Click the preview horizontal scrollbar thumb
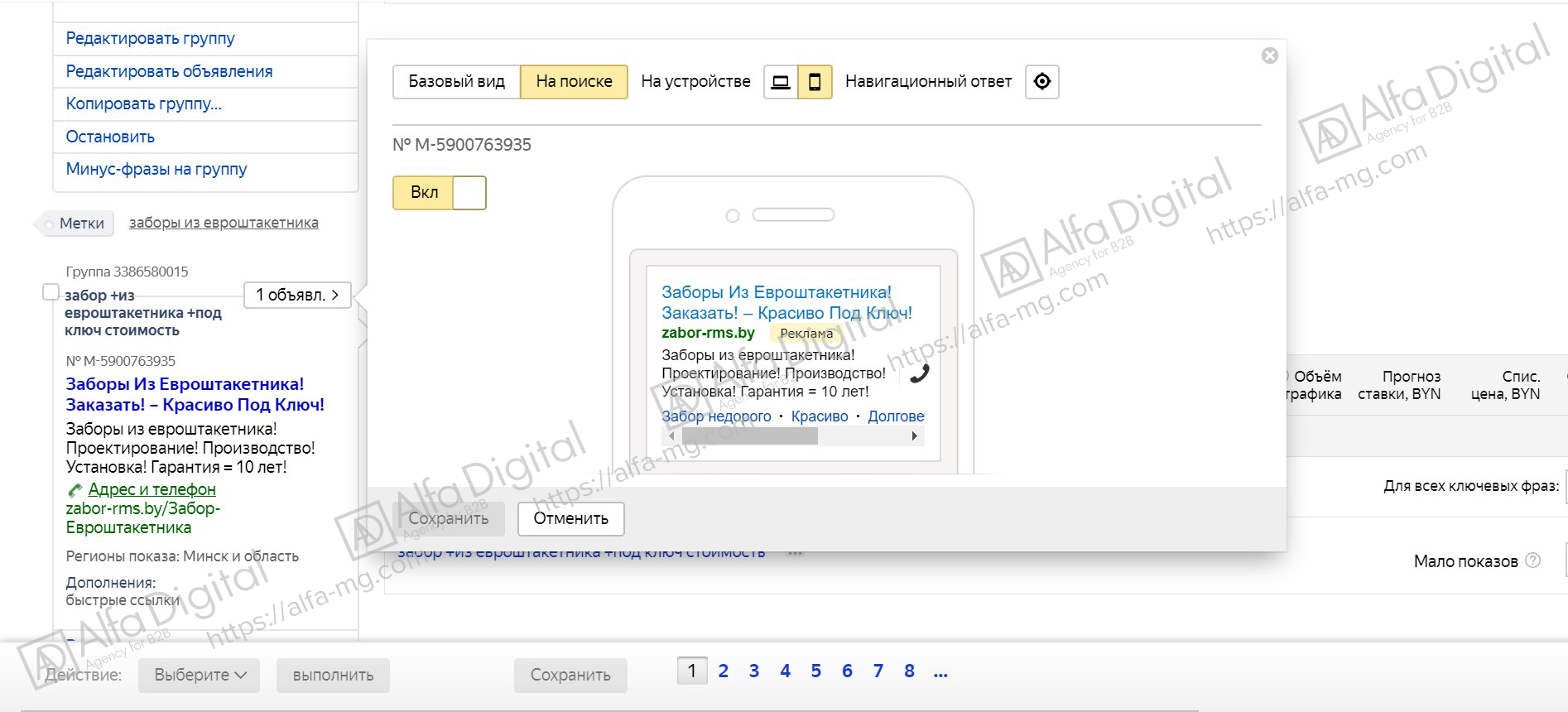Viewport: 1568px width, 712px height. (749, 436)
